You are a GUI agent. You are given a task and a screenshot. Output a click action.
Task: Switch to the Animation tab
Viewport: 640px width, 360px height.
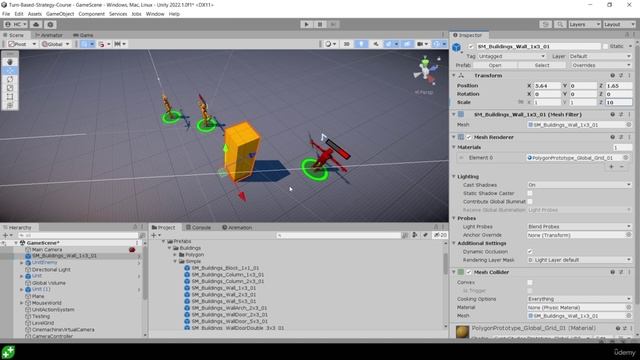(x=237, y=227)
